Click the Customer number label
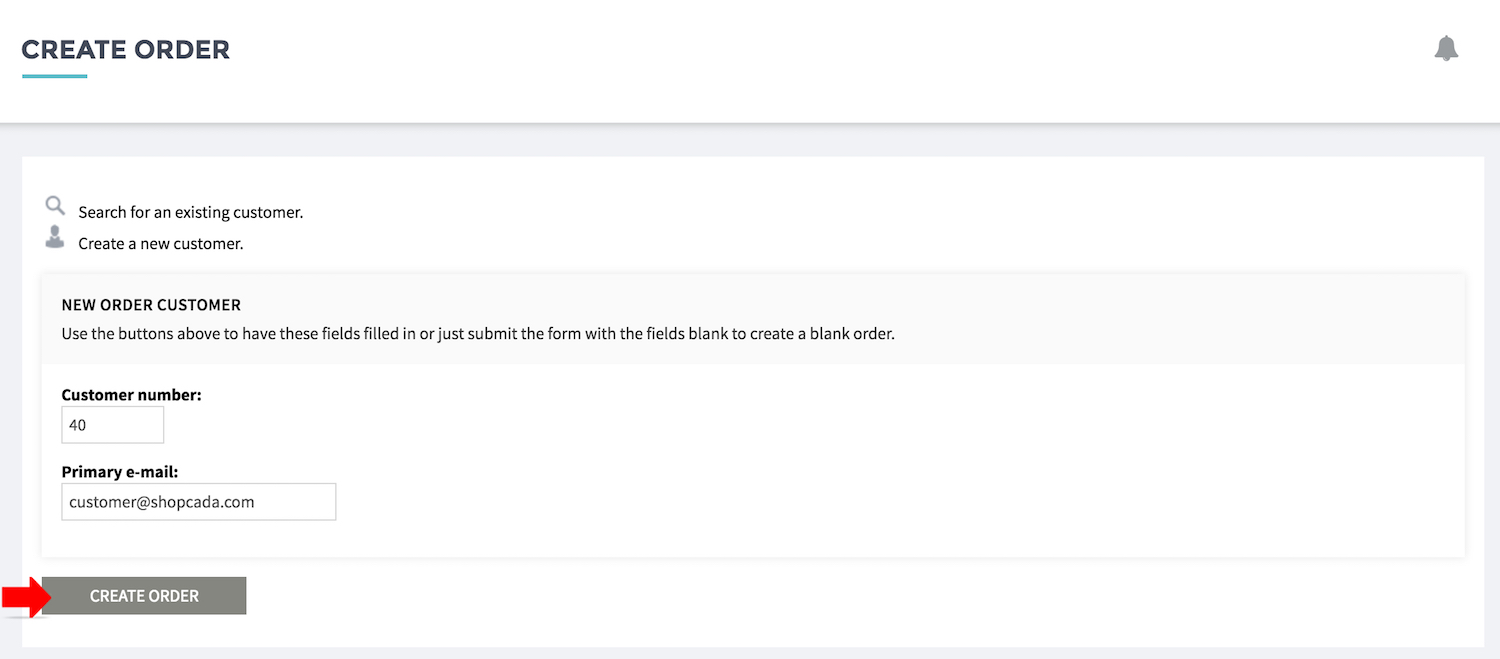 pos(131,395)
